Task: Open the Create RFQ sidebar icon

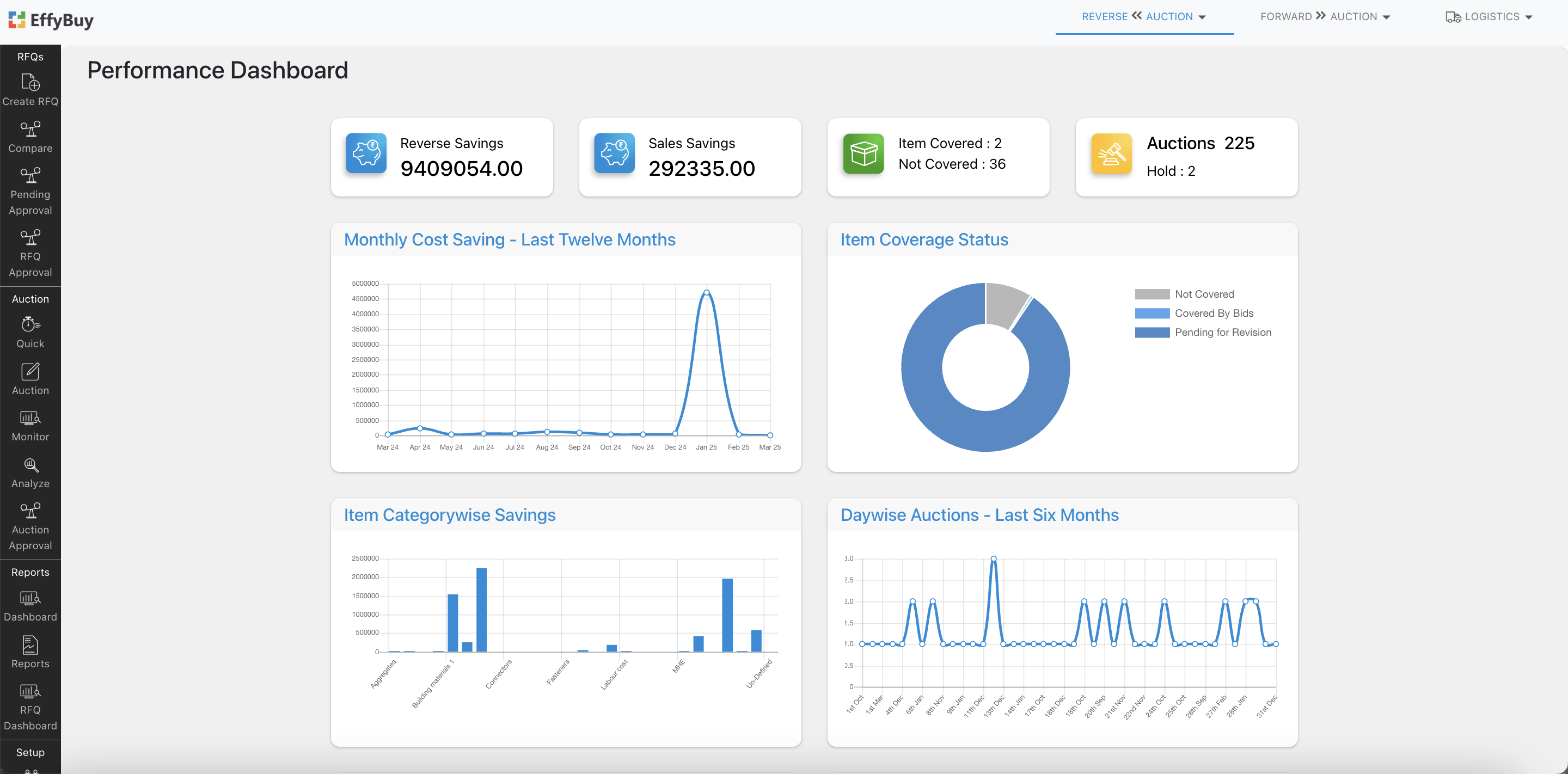Action: [30, 82]
